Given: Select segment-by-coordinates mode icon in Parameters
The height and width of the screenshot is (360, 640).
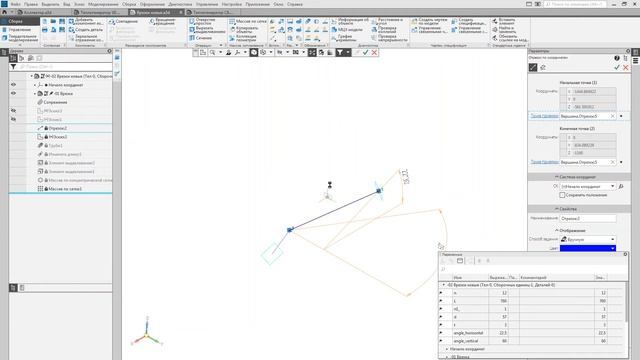Looking at the screenshot, I should (533, 67).
